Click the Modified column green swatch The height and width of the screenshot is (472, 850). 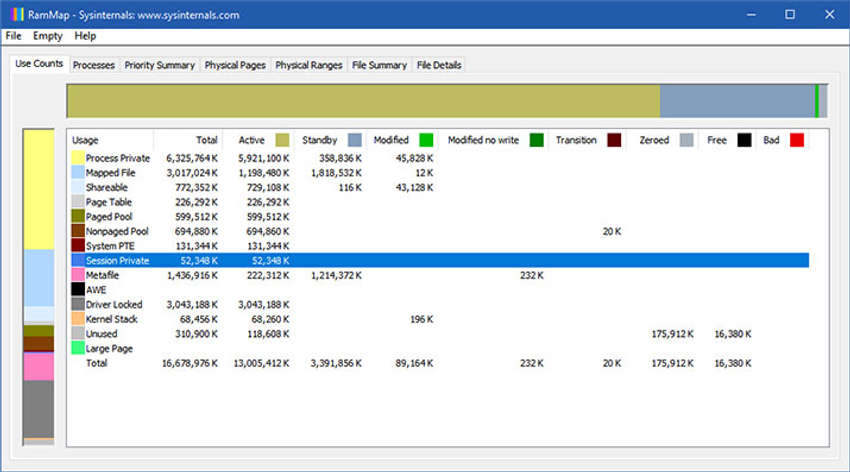coord(426,140)
